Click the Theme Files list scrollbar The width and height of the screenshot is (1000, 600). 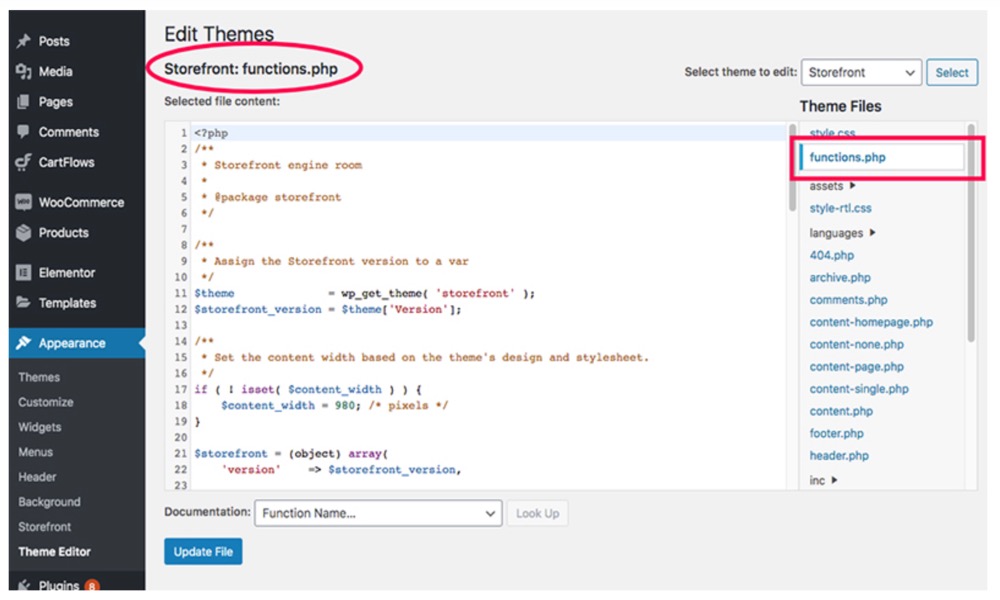[x=971, y=233]
